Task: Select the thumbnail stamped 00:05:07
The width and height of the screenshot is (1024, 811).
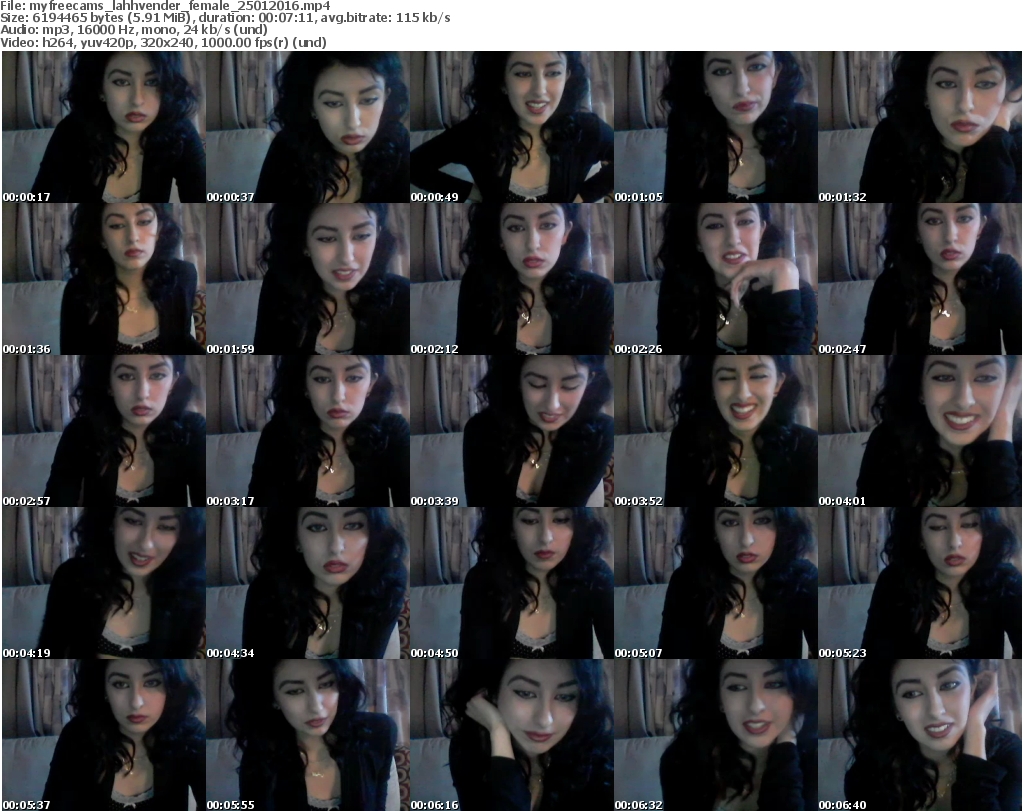Action: point(716,583)
